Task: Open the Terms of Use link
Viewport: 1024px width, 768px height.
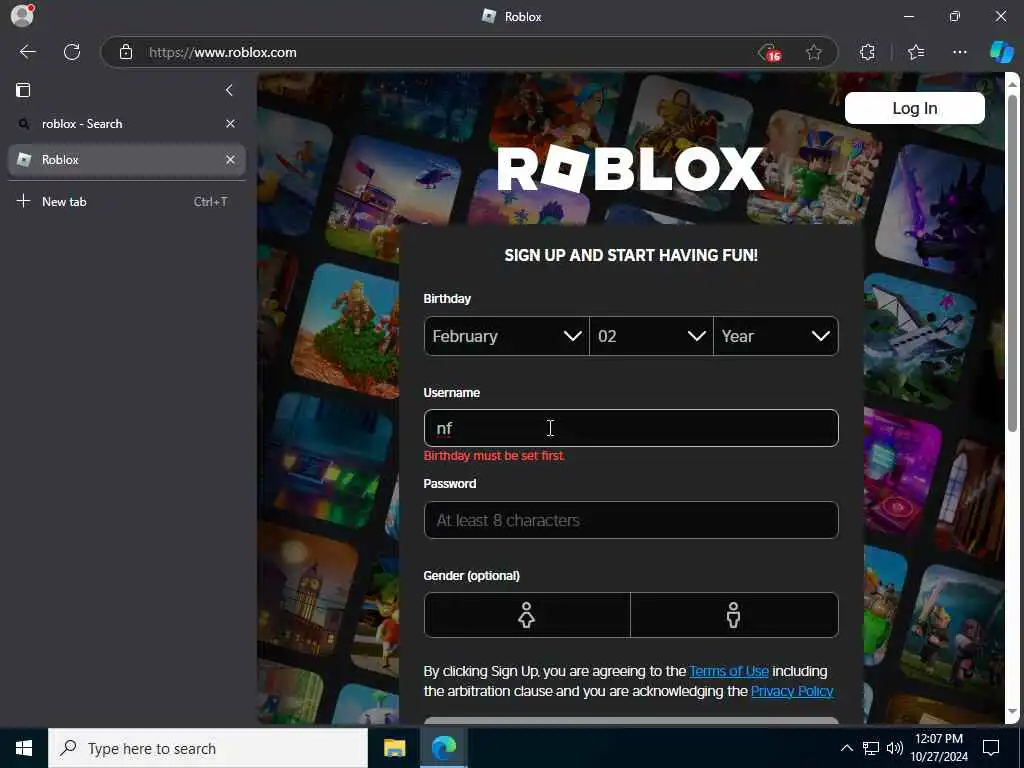Action: pyautogui.click(x=729, y=671)
